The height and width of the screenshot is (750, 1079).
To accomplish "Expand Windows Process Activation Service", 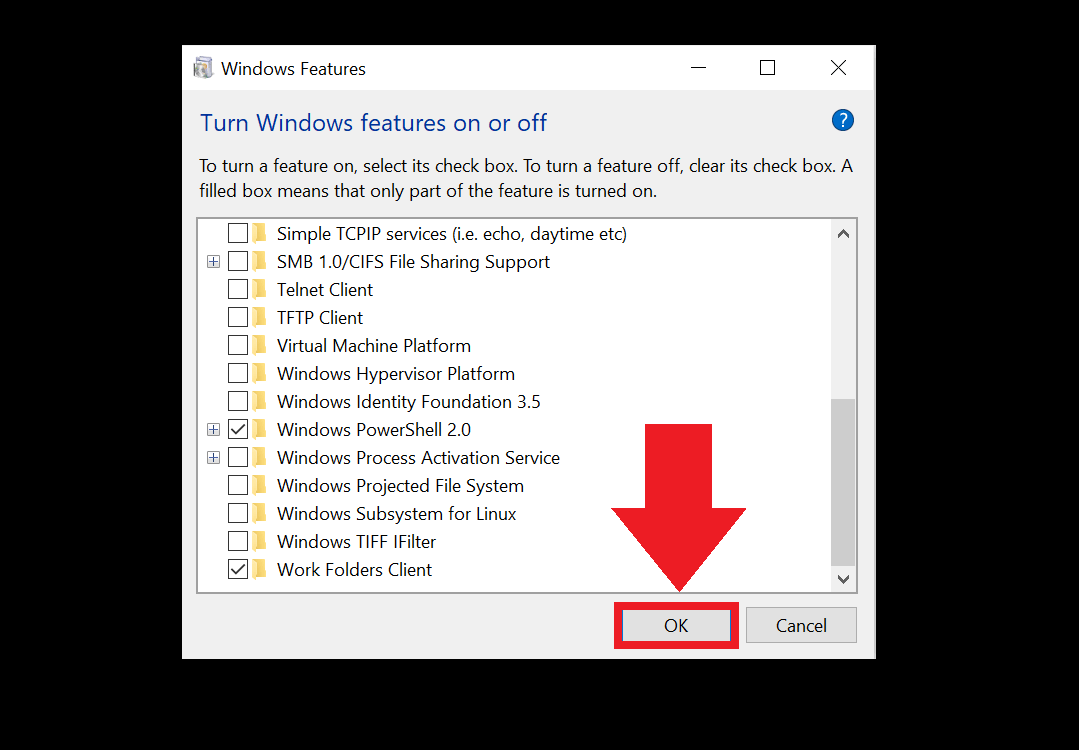I will (213, 457).
